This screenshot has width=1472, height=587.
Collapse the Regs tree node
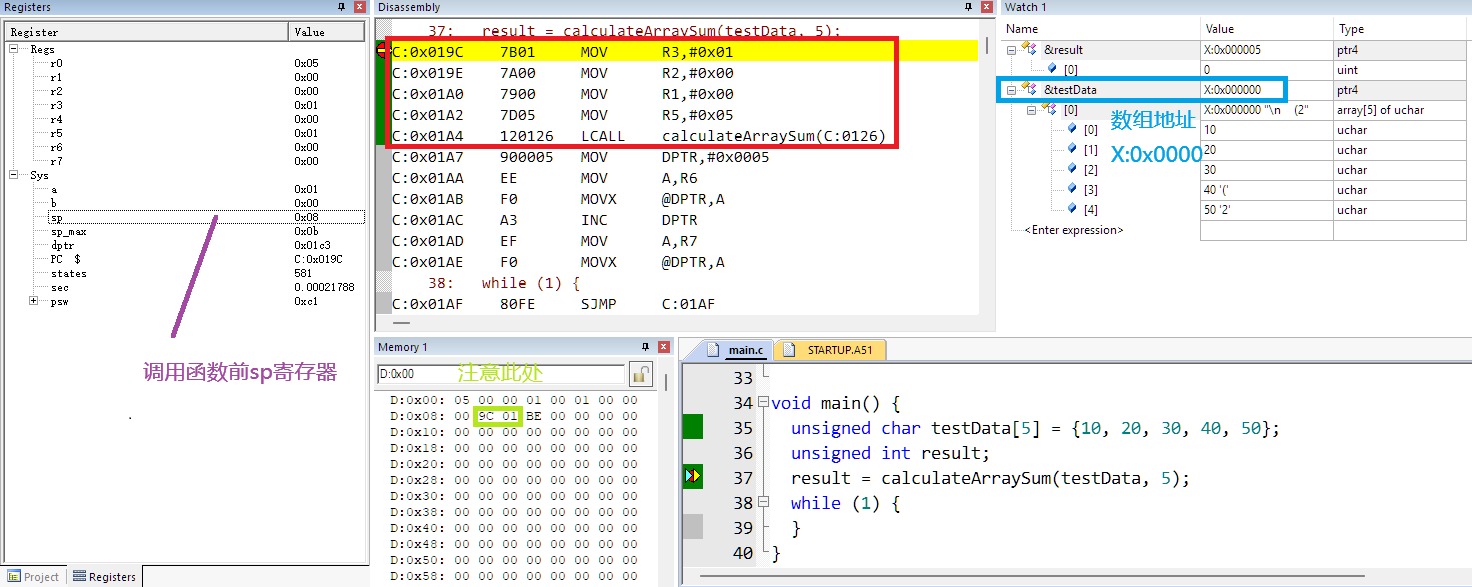click(14, 49)
